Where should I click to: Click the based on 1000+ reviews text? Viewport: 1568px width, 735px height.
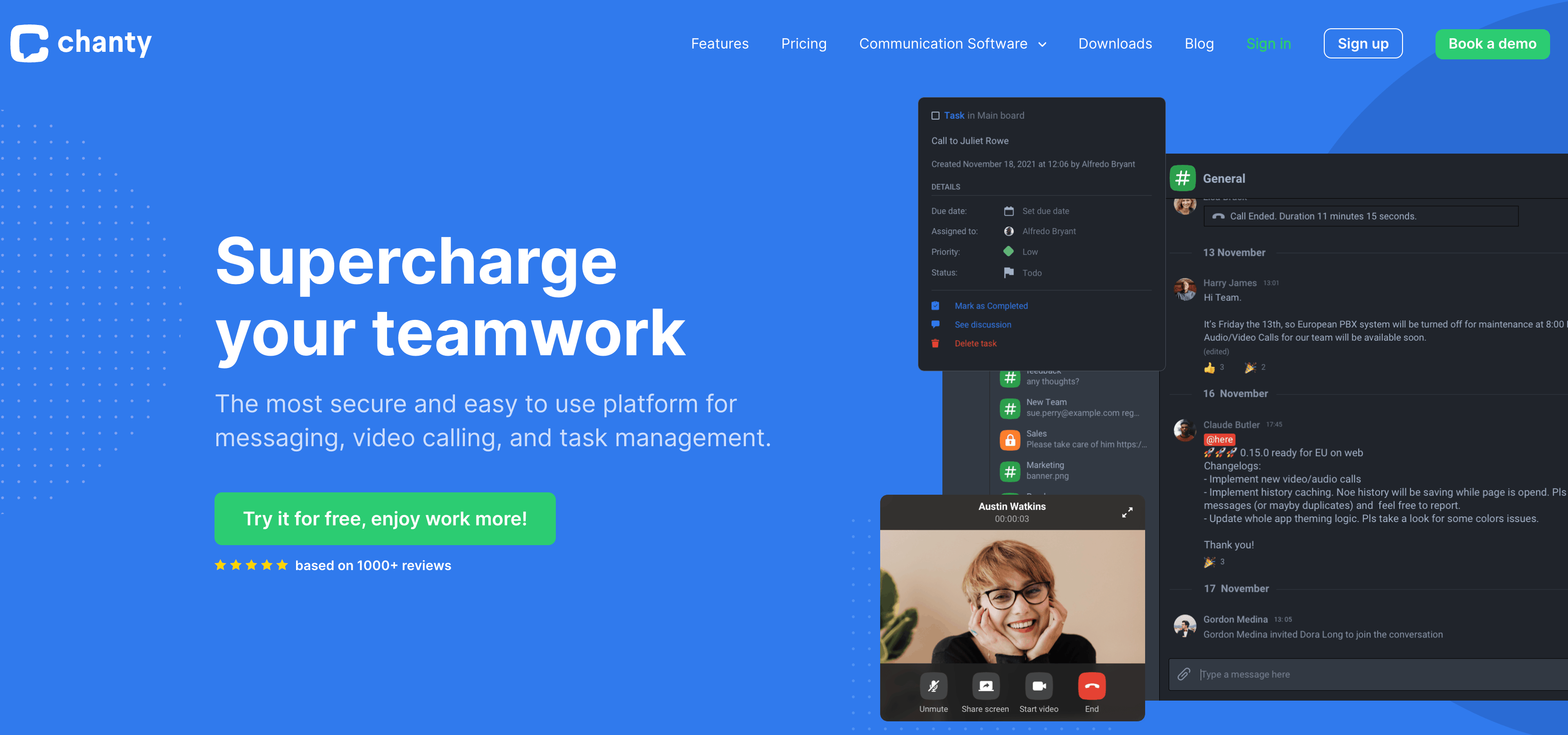373,565
